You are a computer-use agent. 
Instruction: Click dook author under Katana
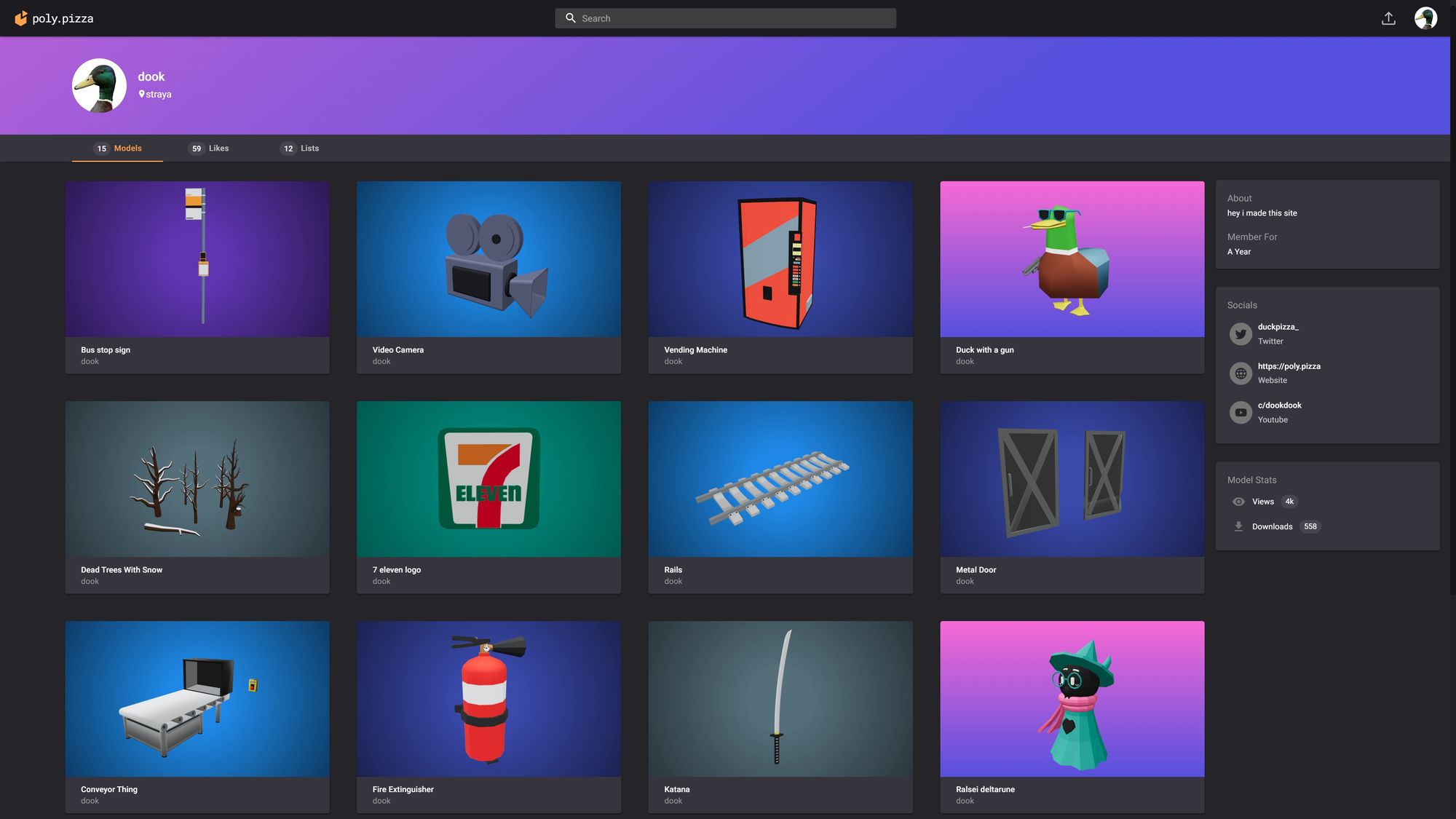click(x=673, y=801)
